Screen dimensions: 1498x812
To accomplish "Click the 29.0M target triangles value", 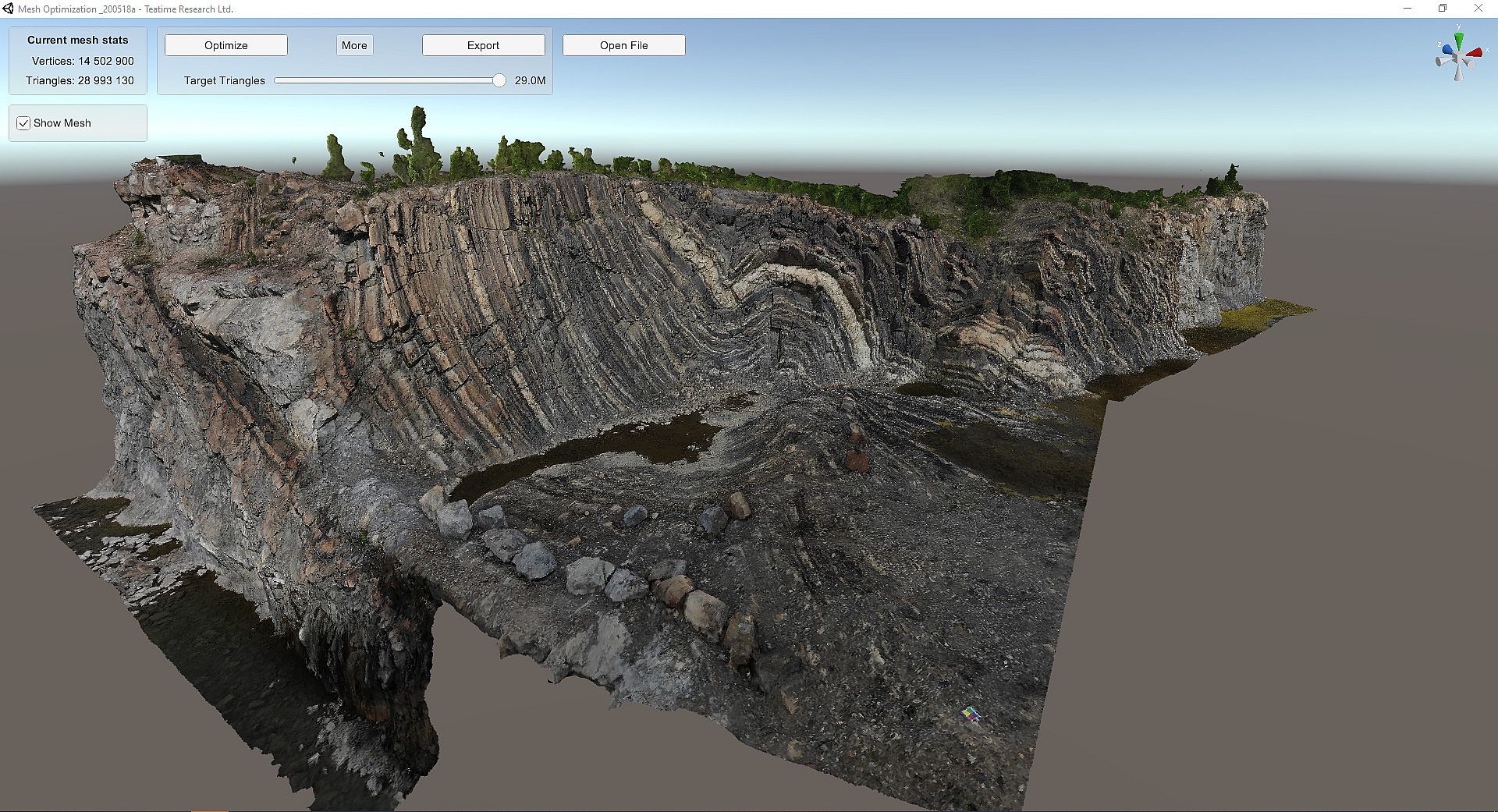I will 530,80.
